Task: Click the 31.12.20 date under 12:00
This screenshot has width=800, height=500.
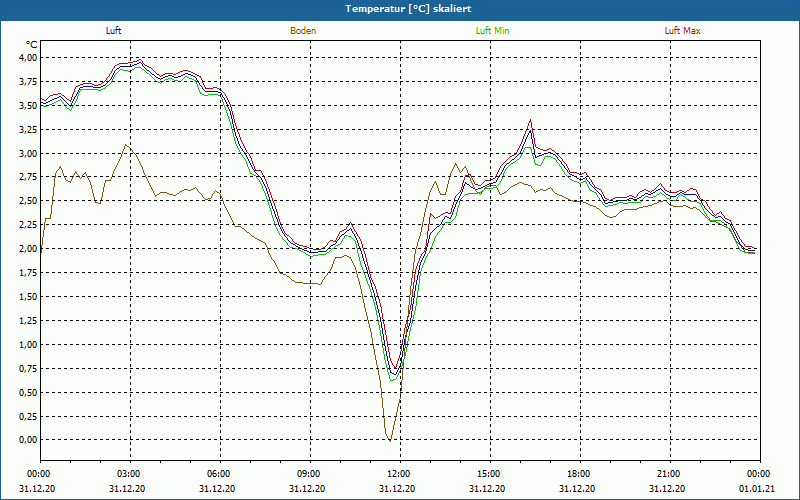Action: 396,489
